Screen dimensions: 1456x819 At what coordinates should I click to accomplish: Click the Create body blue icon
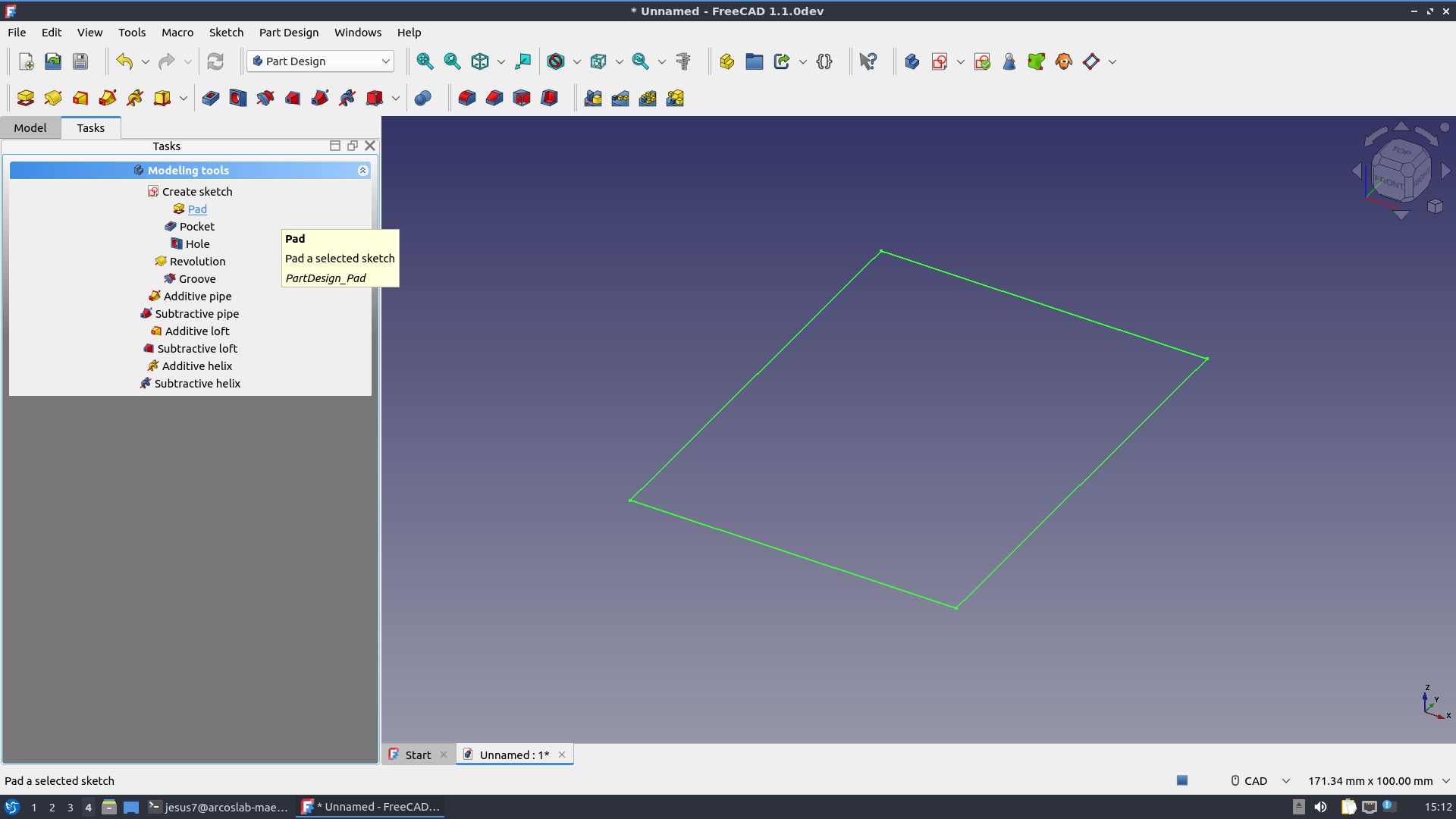[x=912, y=61]
